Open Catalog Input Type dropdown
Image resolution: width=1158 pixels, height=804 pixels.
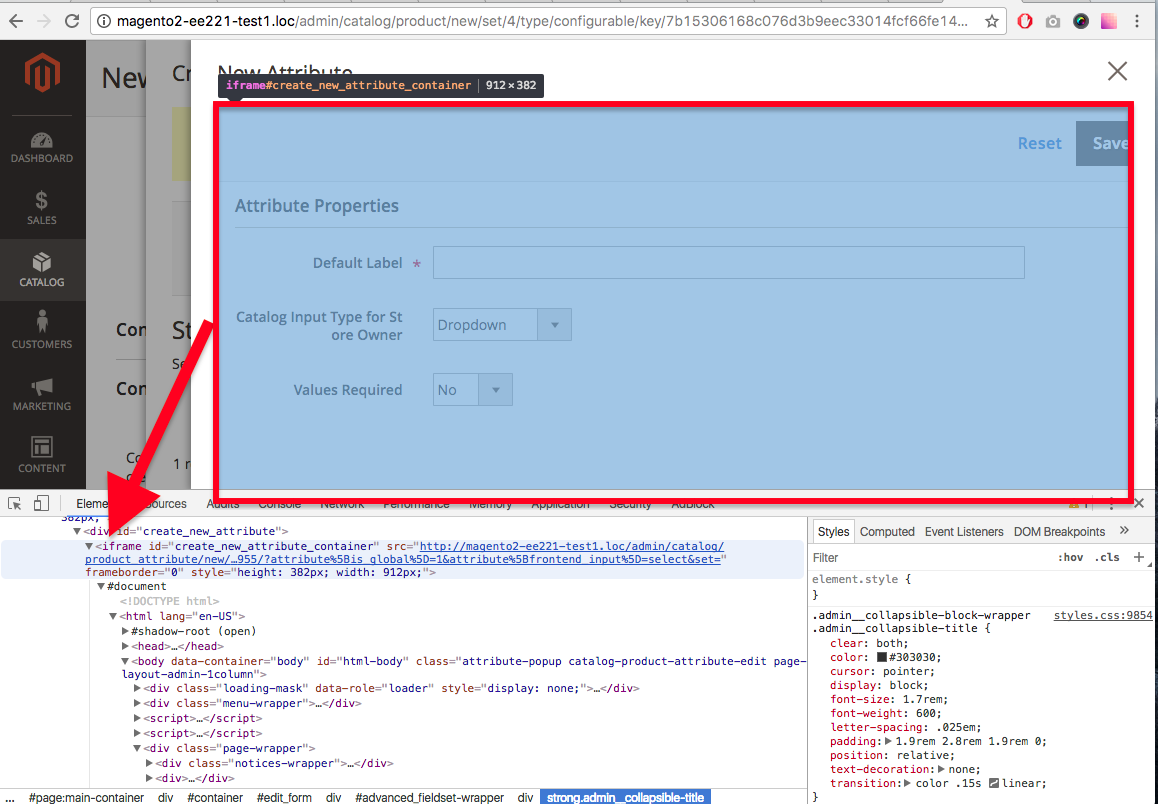pyautogui.click(x=501, y=325)
